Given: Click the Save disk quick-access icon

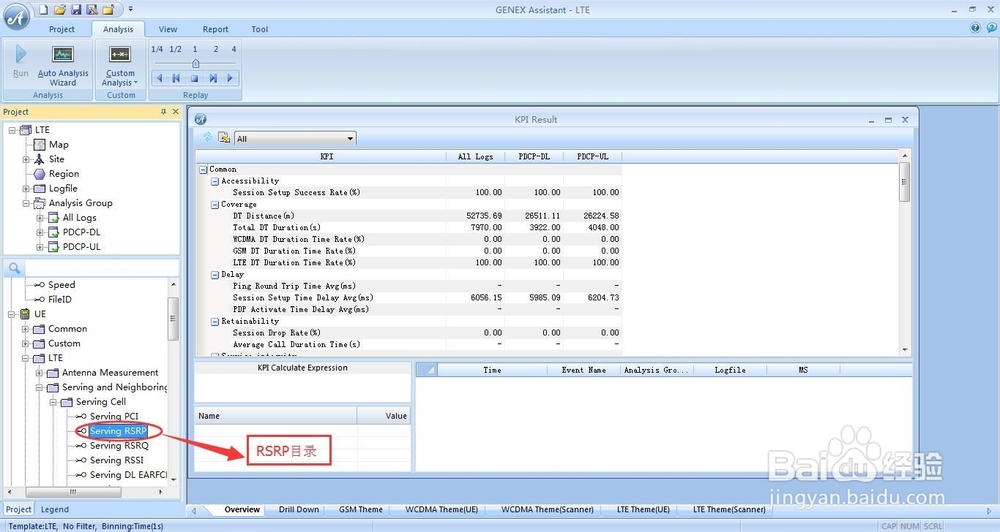Looking at the screenshot, I should (x=76, y=10).
